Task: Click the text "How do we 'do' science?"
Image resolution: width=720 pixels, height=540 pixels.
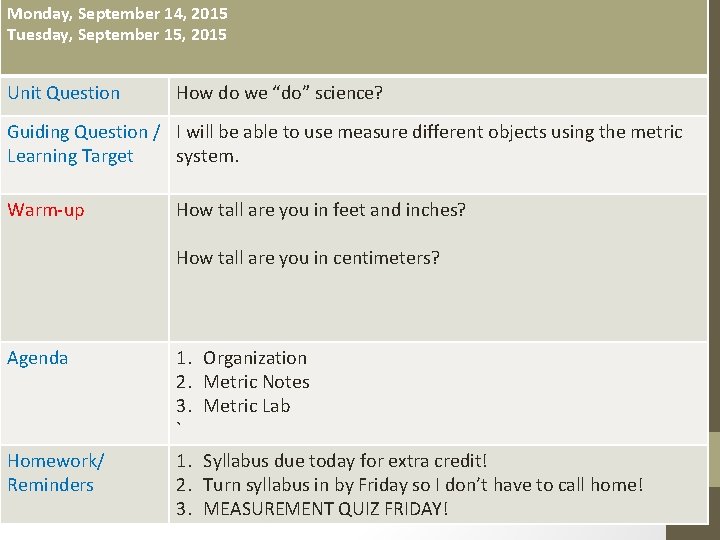Action: (280, 93)
